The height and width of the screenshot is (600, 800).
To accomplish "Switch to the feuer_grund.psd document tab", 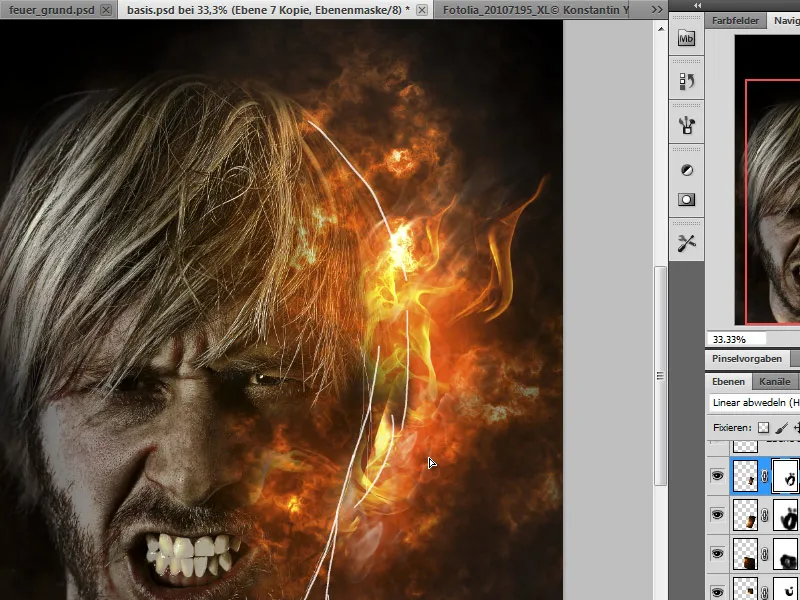I will point(52,10).
